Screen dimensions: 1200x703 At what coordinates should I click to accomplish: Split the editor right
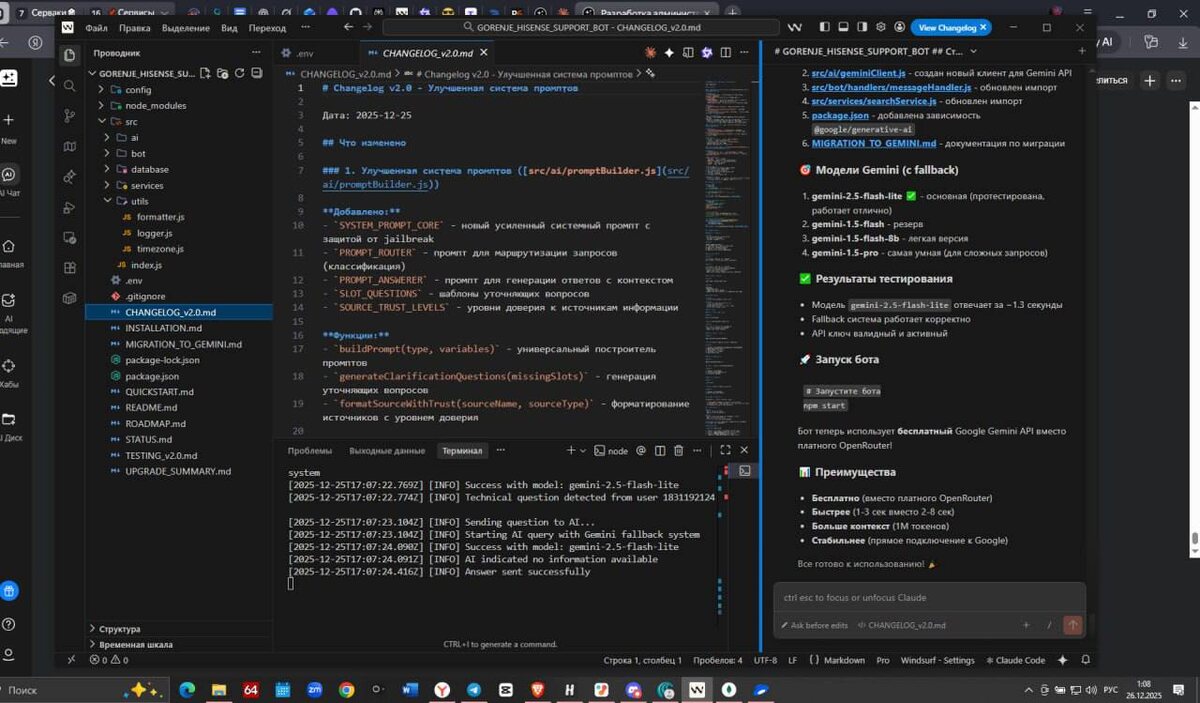point(728,52)
